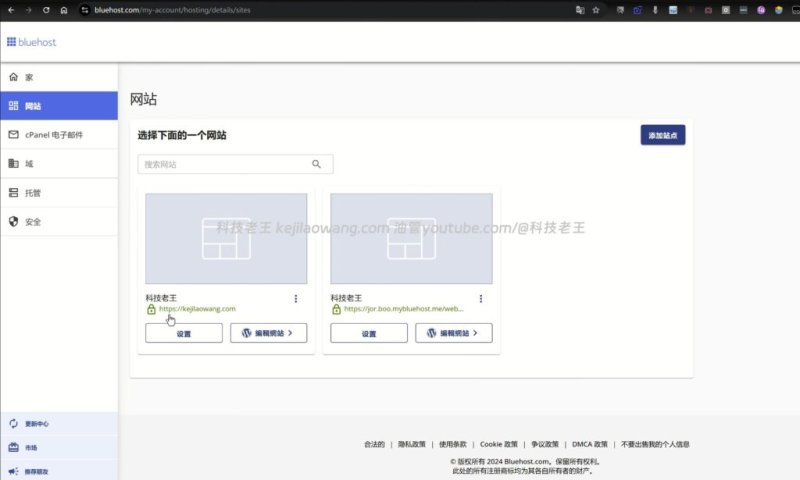
Task: Open the 使用条款 footer link
Action: [x=453, y=444]
